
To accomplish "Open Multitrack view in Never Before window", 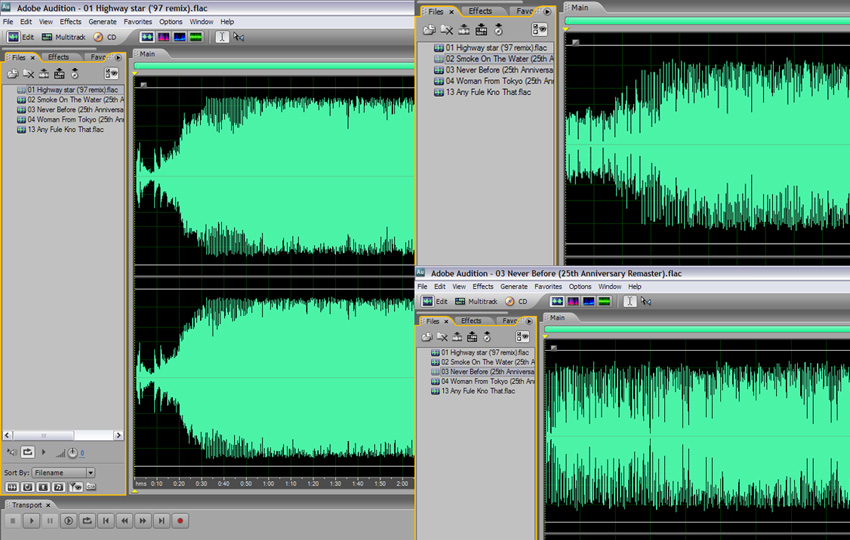I will point(476,301).
